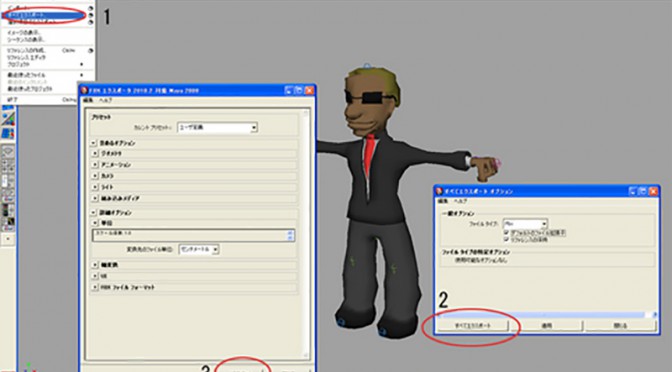Viewport: 672px width, 372px height.
Task: Click the Apply button in Export All Options
Action: (x=546, y=326)
